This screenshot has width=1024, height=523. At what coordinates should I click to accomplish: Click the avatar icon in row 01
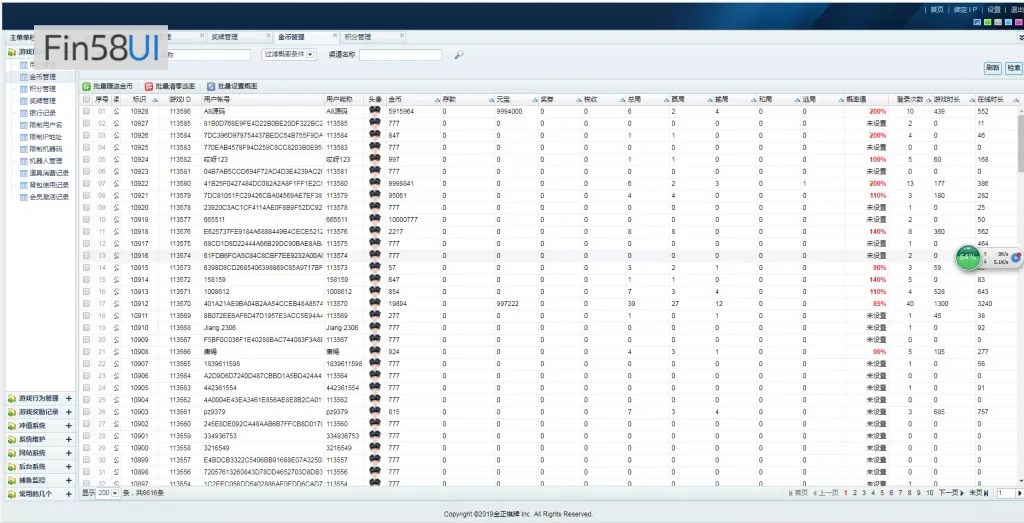tap(374, 111)
